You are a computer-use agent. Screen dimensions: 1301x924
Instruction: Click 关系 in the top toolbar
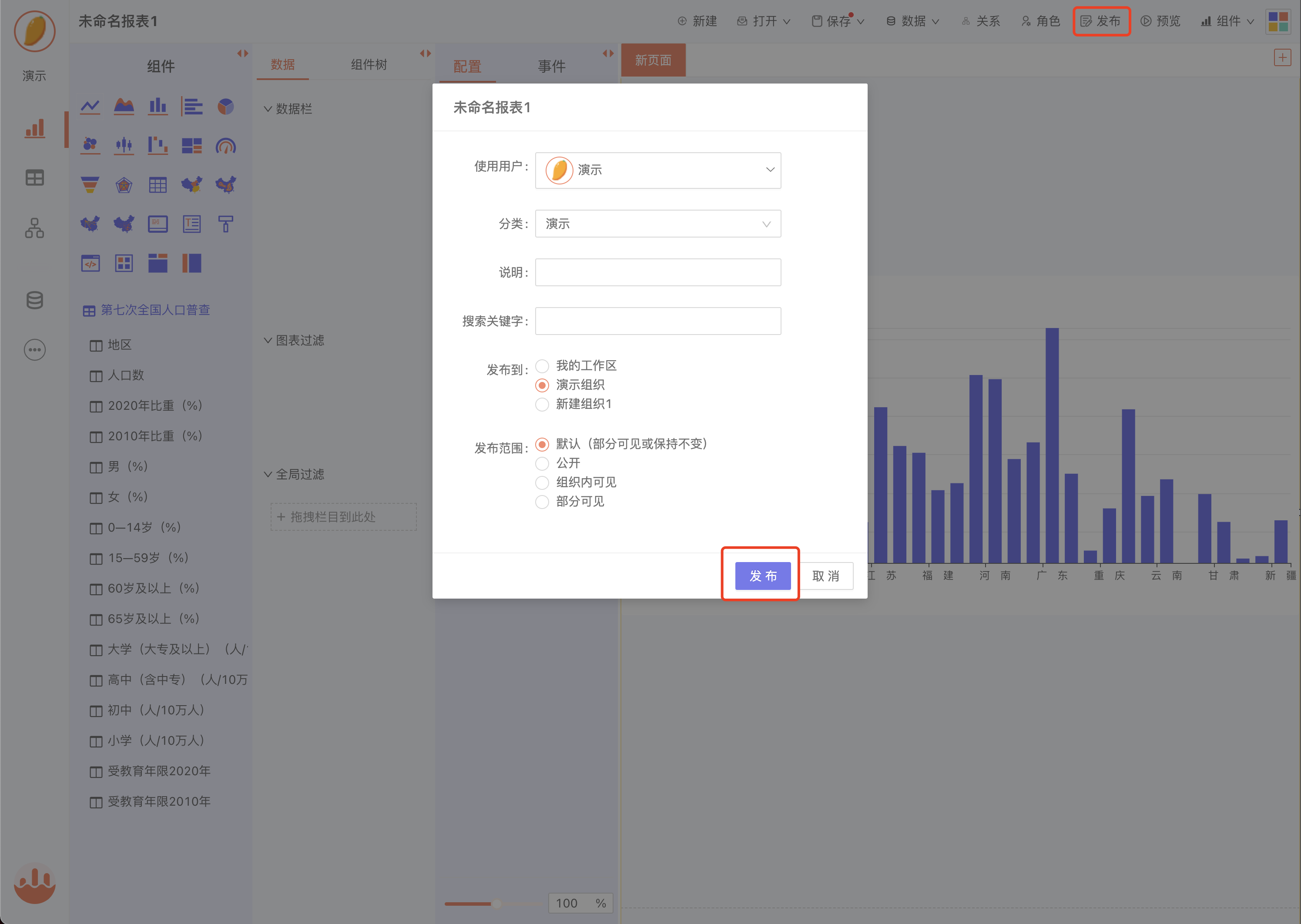pos(981,21)
